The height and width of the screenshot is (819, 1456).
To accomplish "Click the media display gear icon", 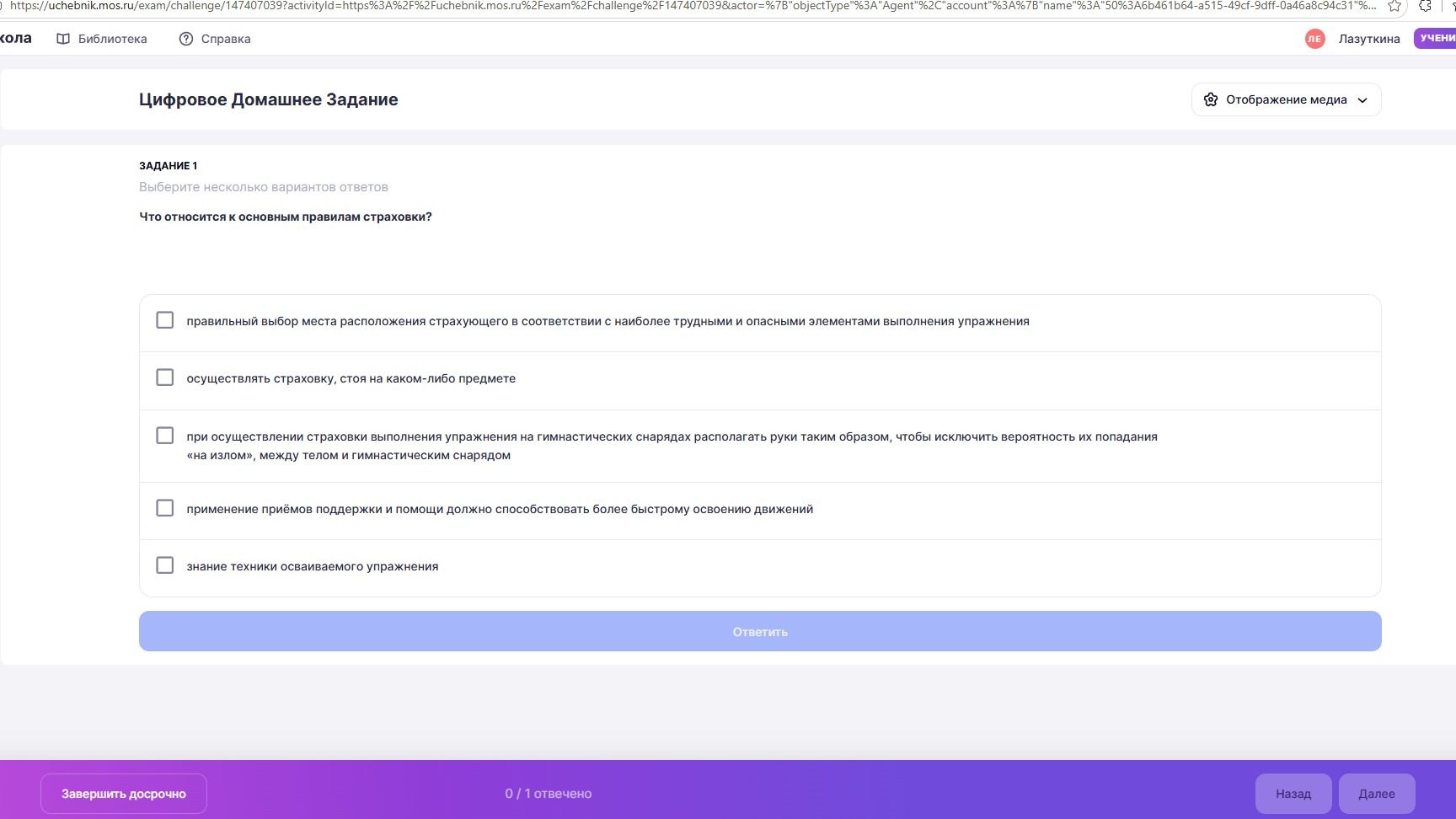I will tap(1211, 99).
